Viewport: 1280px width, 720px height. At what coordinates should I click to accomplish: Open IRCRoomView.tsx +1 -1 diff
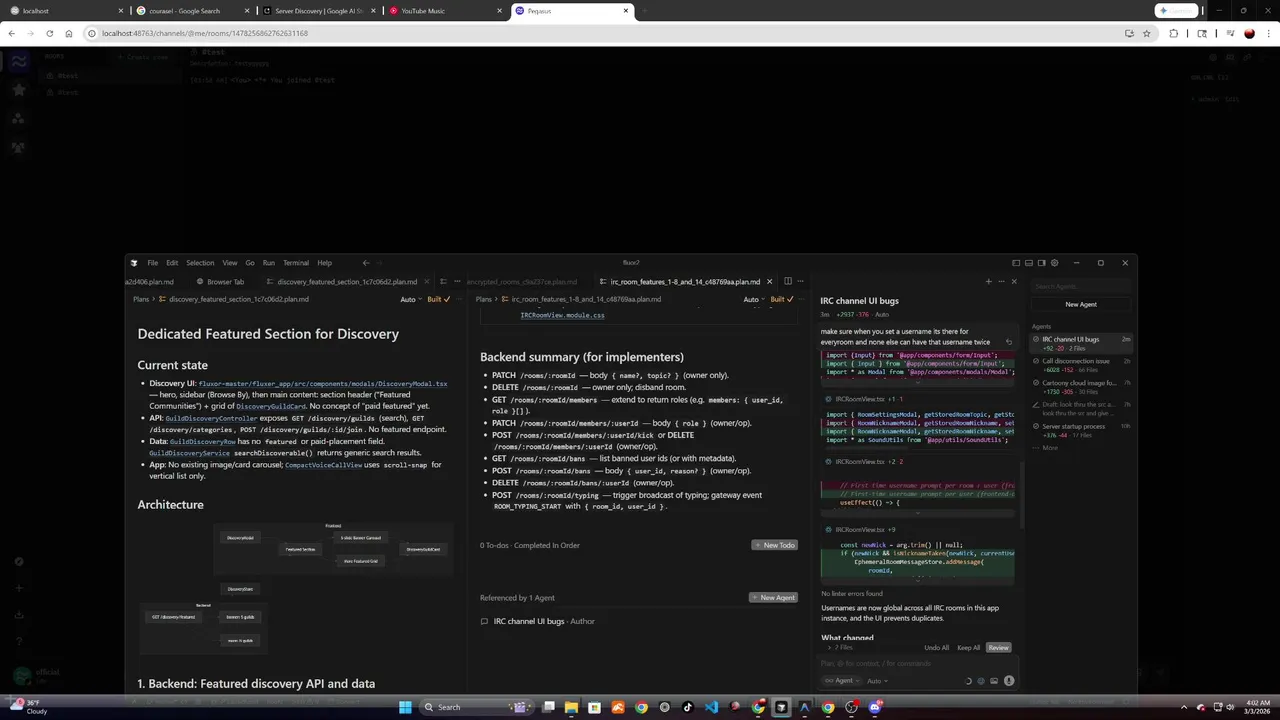pos(870,399)
